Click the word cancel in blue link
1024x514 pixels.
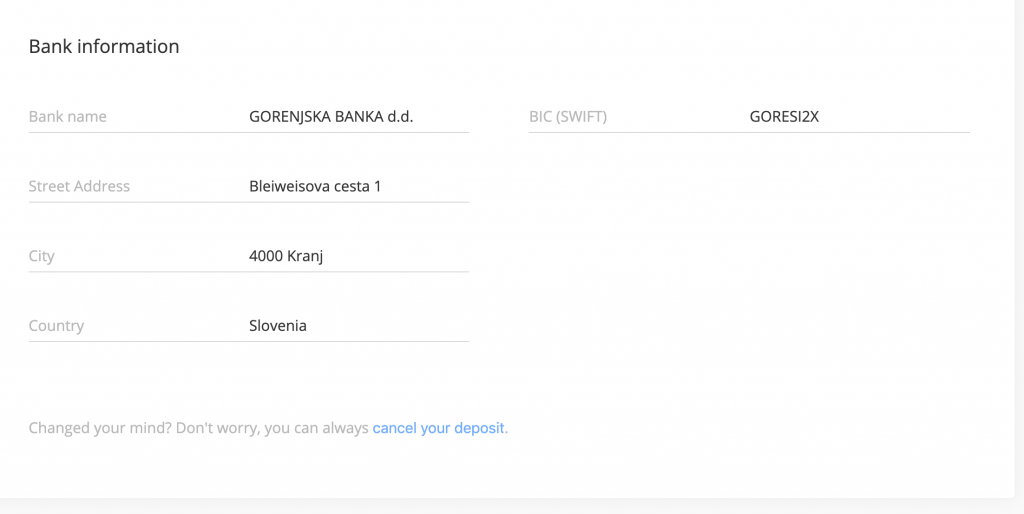(394, 428)
